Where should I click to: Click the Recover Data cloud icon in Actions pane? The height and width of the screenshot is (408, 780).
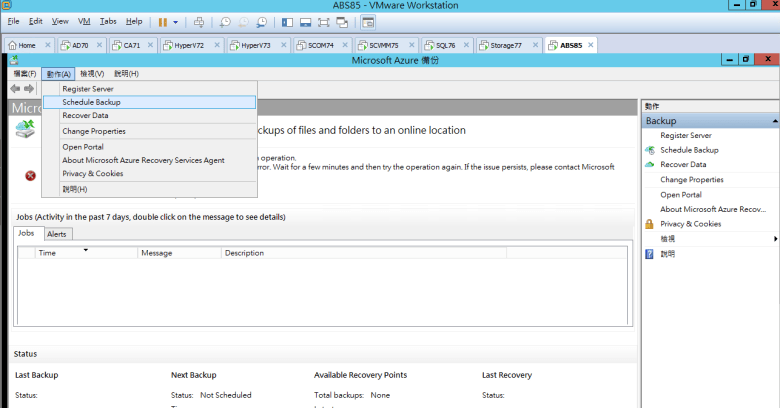tap(649, 164)
